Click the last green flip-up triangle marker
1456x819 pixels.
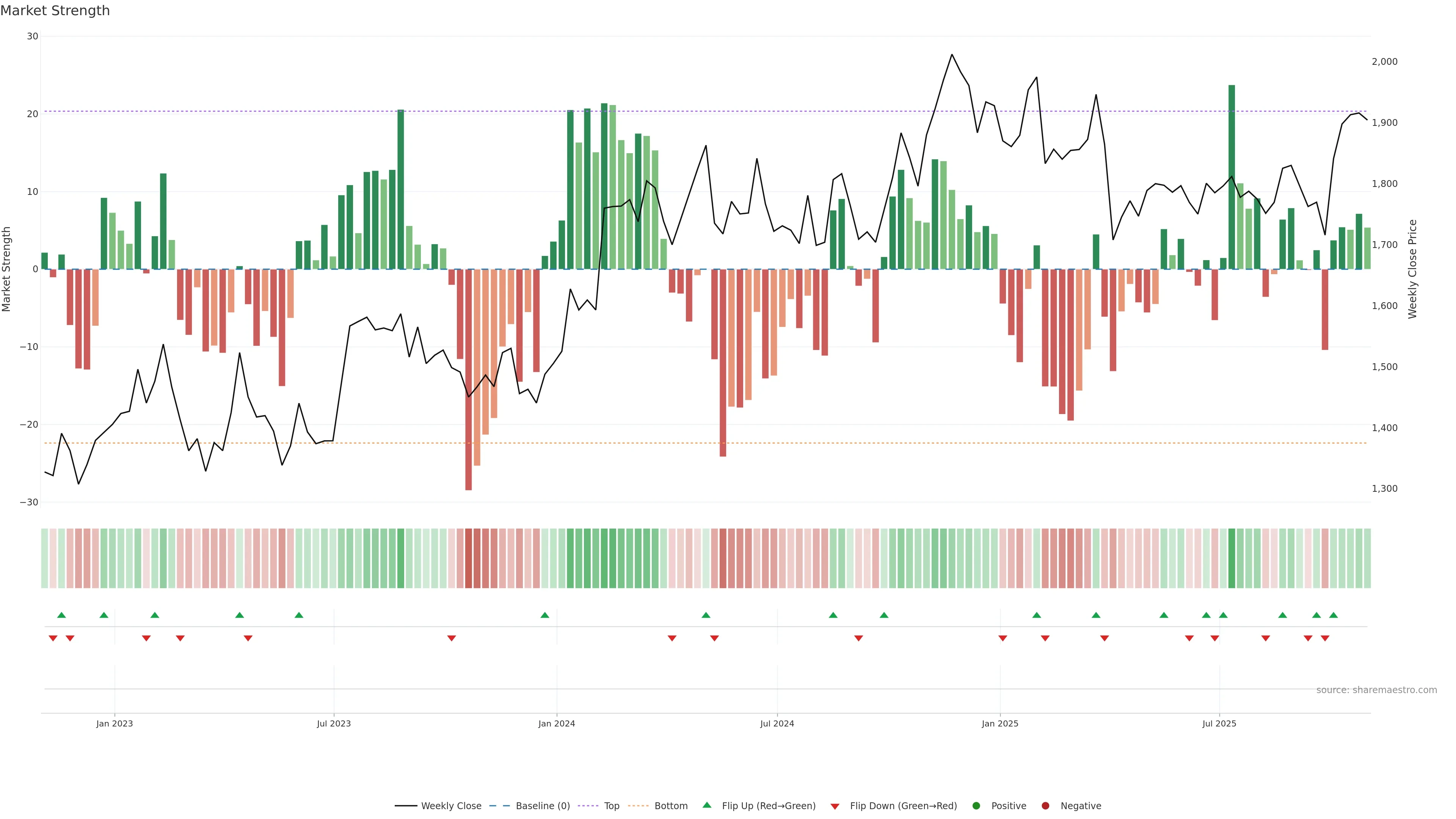click(1334, 615)
